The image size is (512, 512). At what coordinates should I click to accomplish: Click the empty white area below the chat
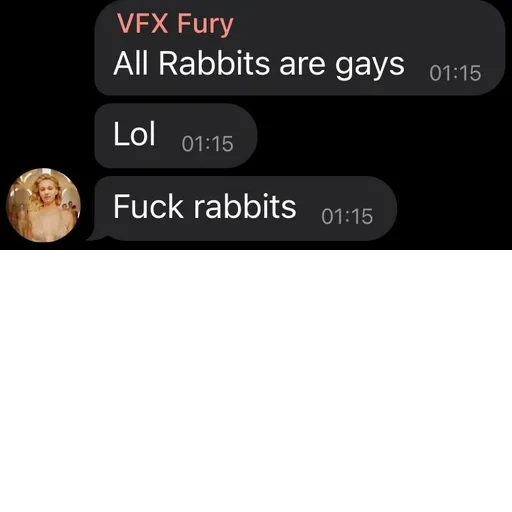(x=256, y=381)
